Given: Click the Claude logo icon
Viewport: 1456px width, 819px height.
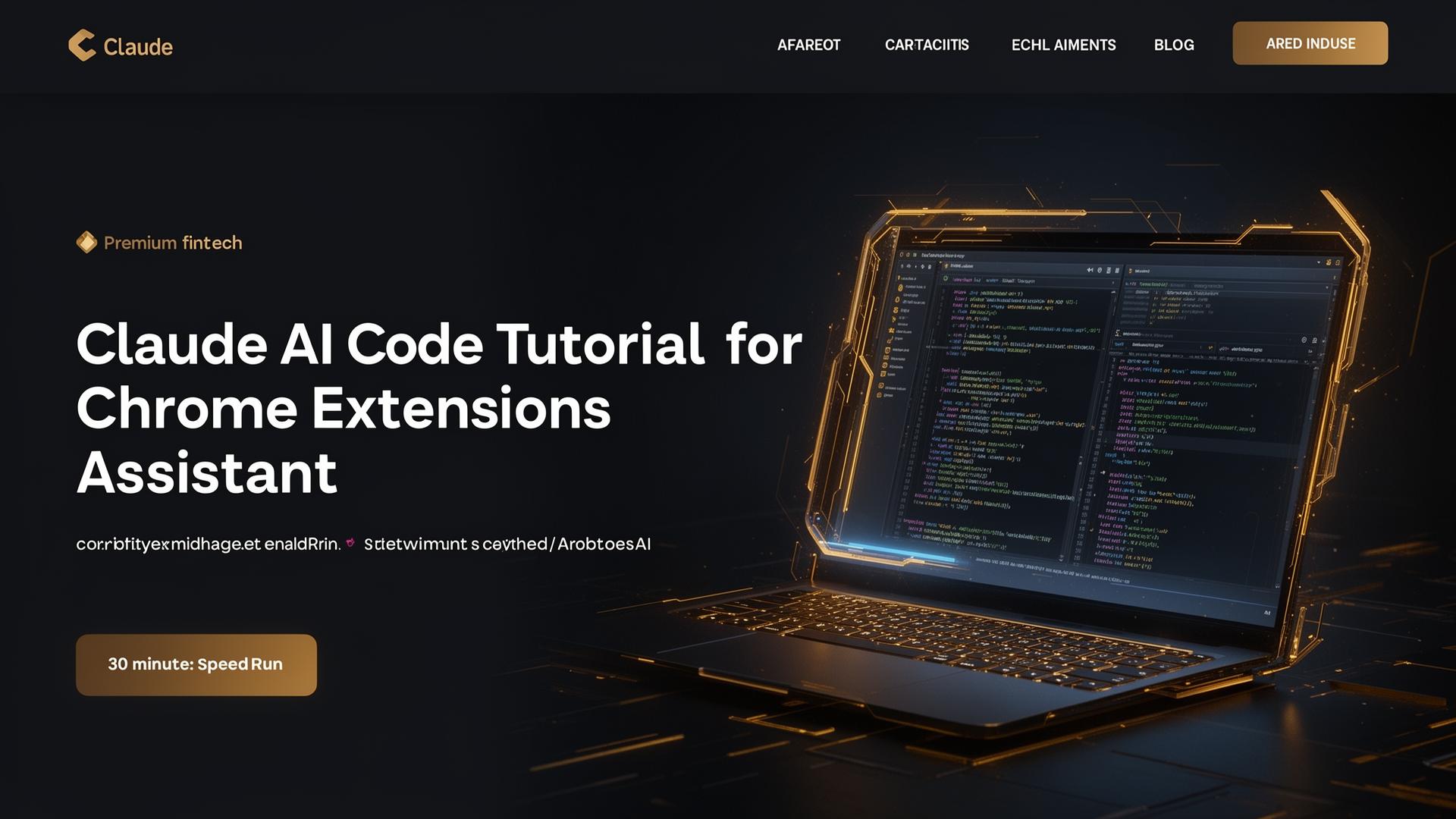Looking at the screenshot, I should (82, 45).
